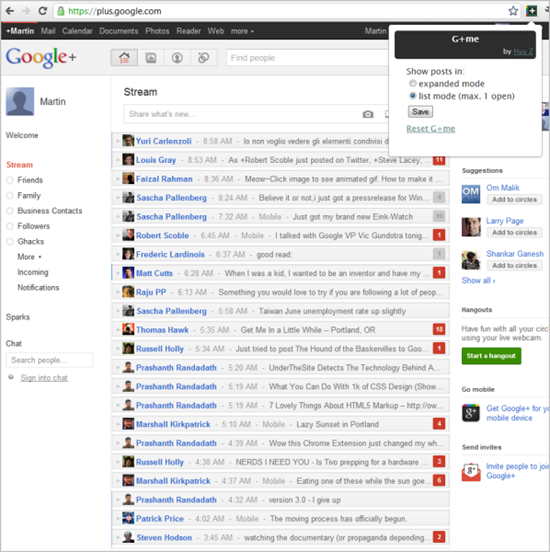Open the Home stream icon in Google+ header
550x552 pixels.
pos(124,57)
